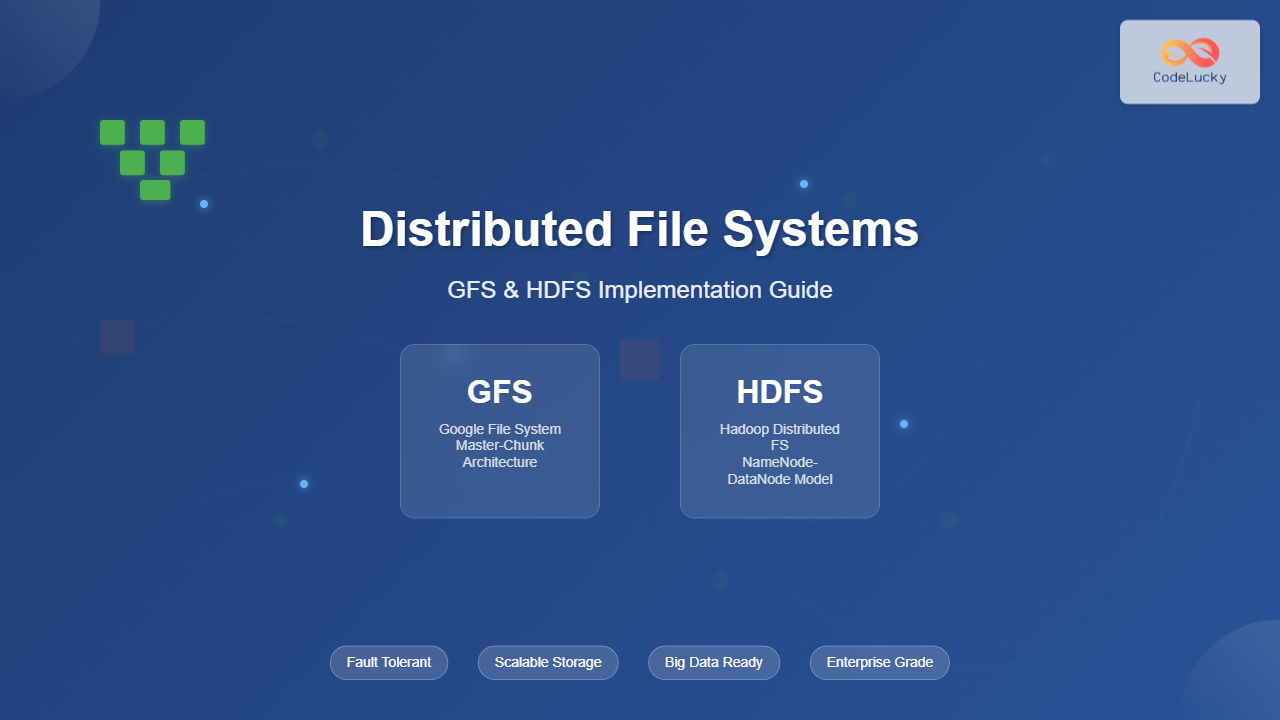Choose the Big Data Ready pill

coord(714,662)
